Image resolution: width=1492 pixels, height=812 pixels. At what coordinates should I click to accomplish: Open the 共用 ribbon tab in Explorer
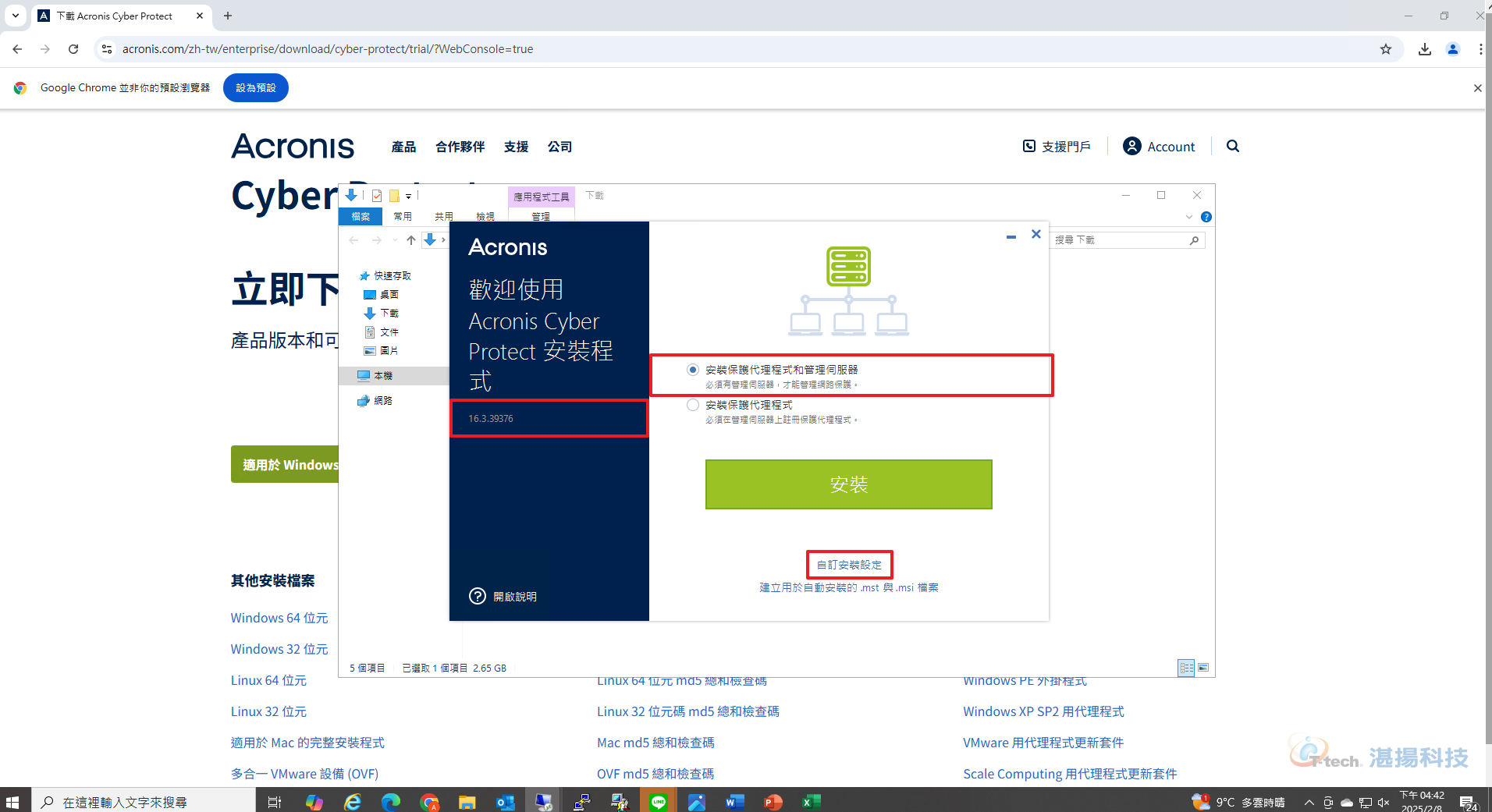[444, 216]
